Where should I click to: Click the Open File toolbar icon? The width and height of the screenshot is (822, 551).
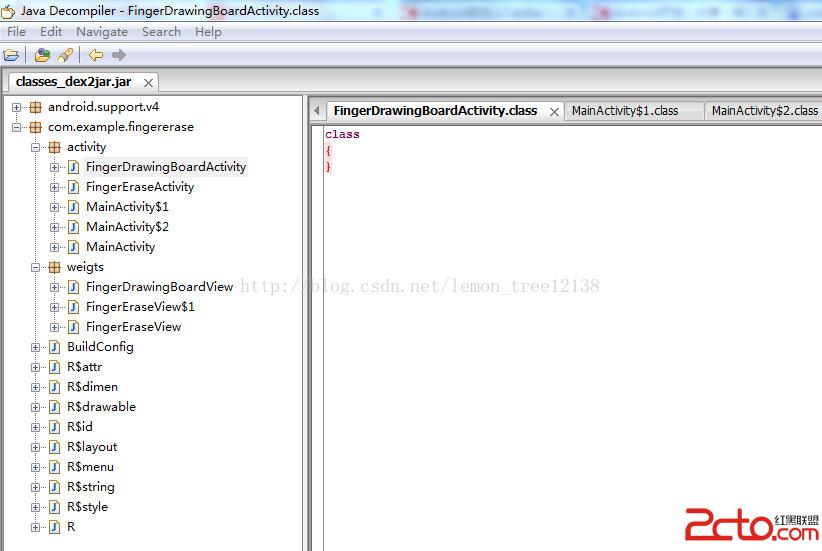click(x=11, y=55)
